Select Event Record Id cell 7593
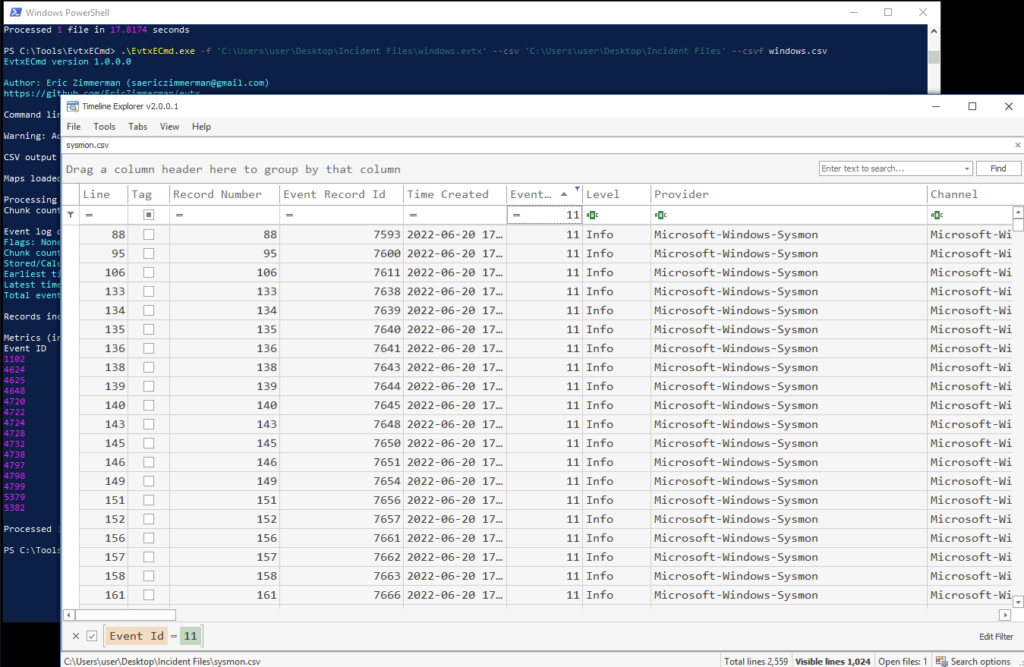The height and width of the screenshot is (667, 1024). (x=341, y=235)
